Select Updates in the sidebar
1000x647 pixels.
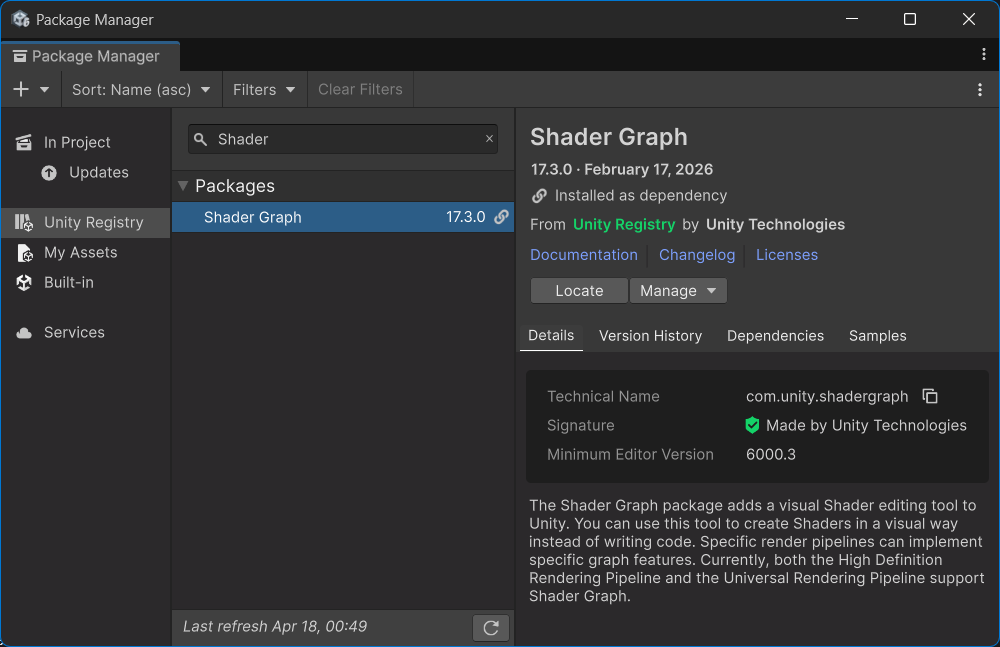tap(85, 172)
